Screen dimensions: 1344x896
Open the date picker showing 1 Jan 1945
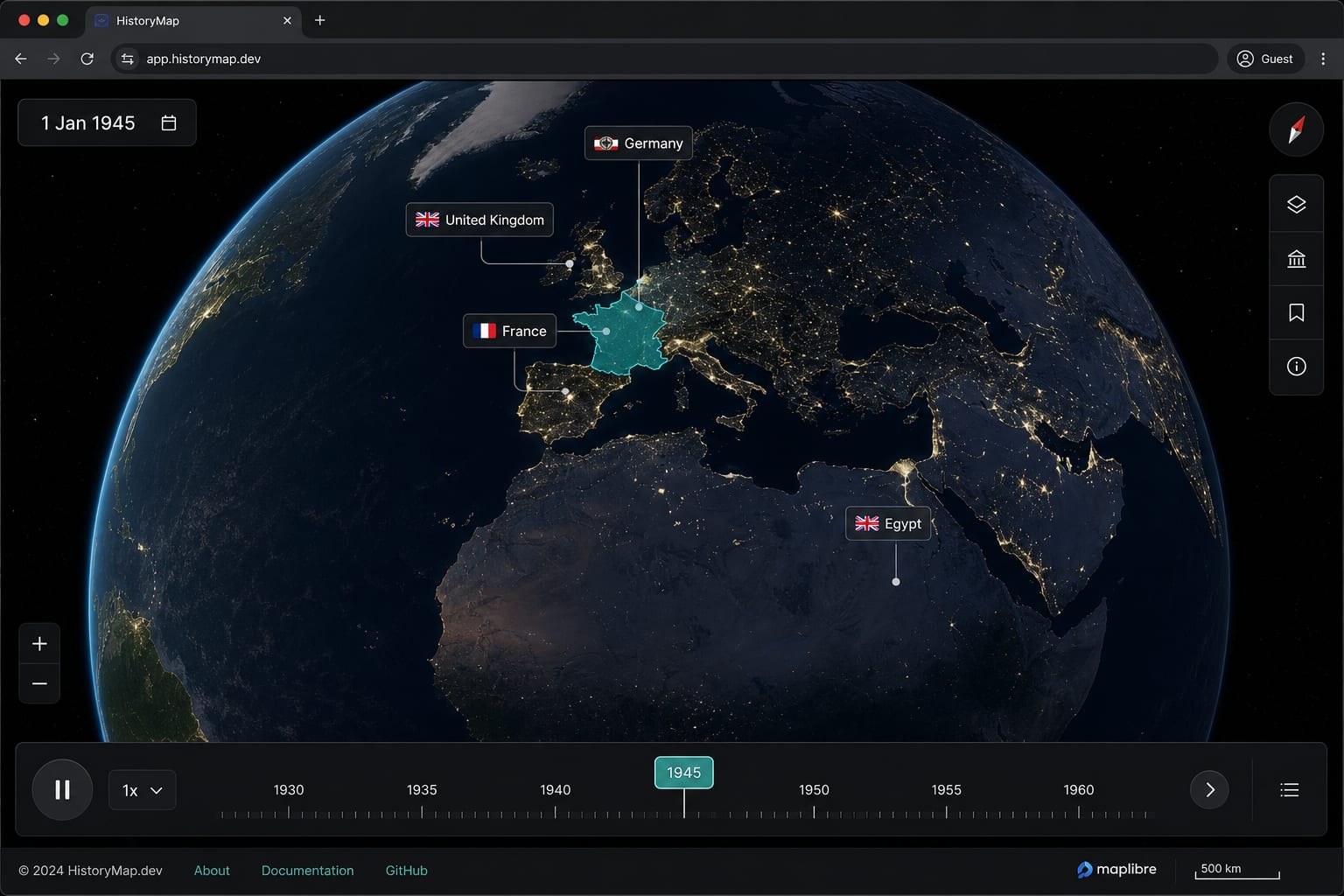(x=107, y=122)
